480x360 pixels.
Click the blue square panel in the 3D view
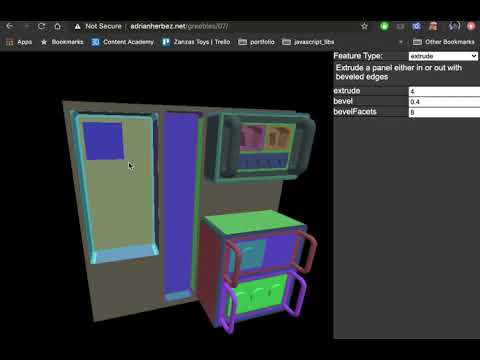pyautogui.click(x=103, y=141)
